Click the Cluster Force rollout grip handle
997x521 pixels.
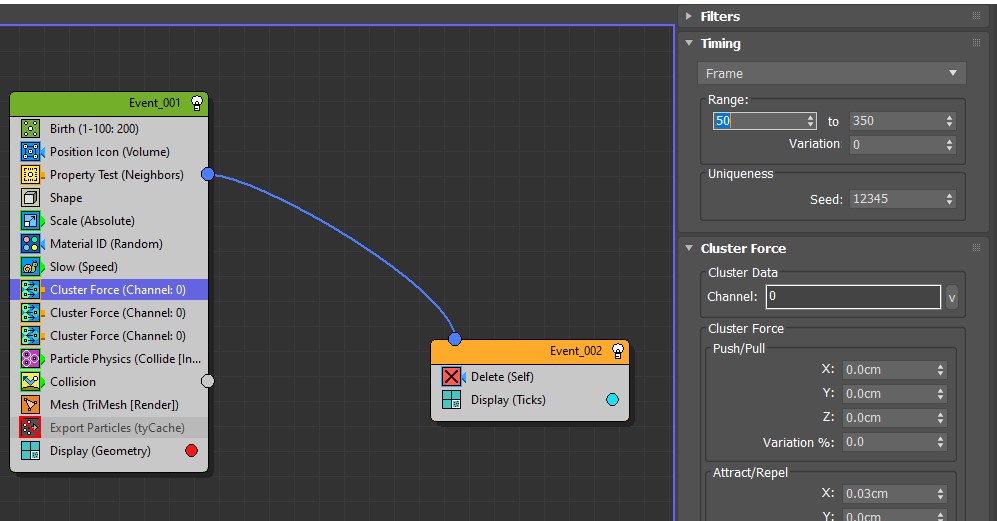977,247
